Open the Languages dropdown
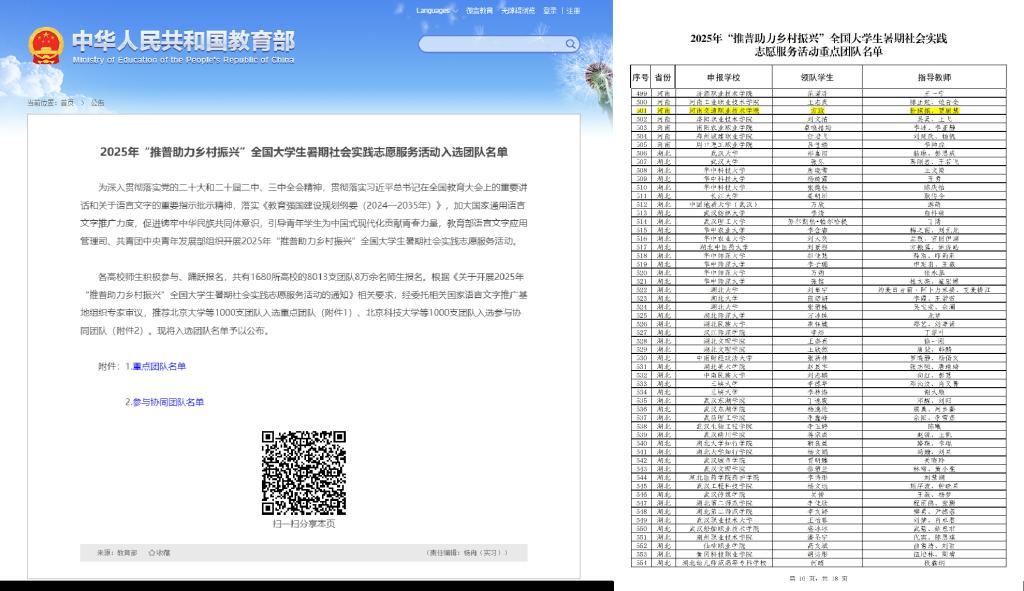Viewport: 1024px width, 591px height. pos(434,10)
